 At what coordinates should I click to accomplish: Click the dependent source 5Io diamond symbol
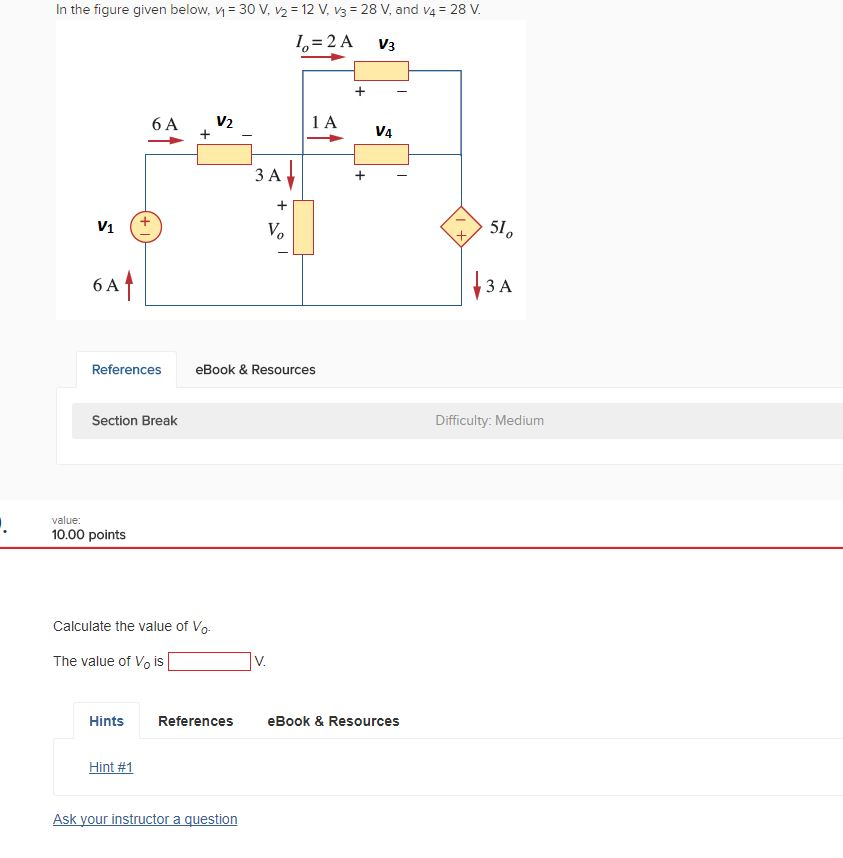[x=461, y=227]
